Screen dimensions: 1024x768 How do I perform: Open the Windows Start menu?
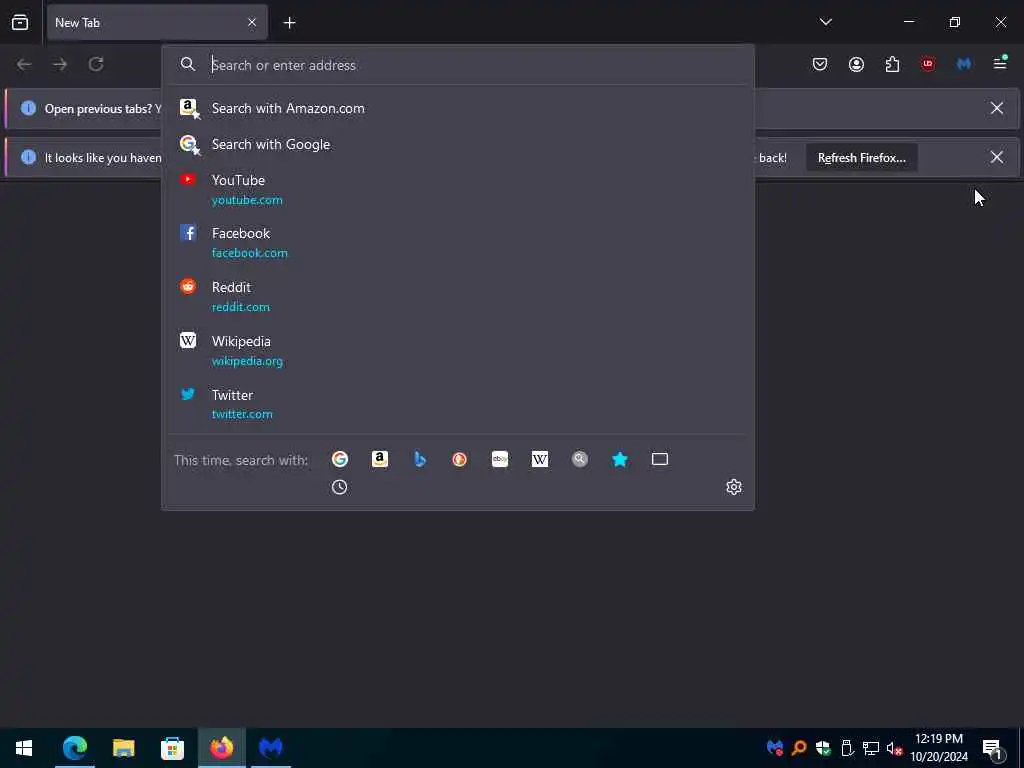(x=24, y=748)
